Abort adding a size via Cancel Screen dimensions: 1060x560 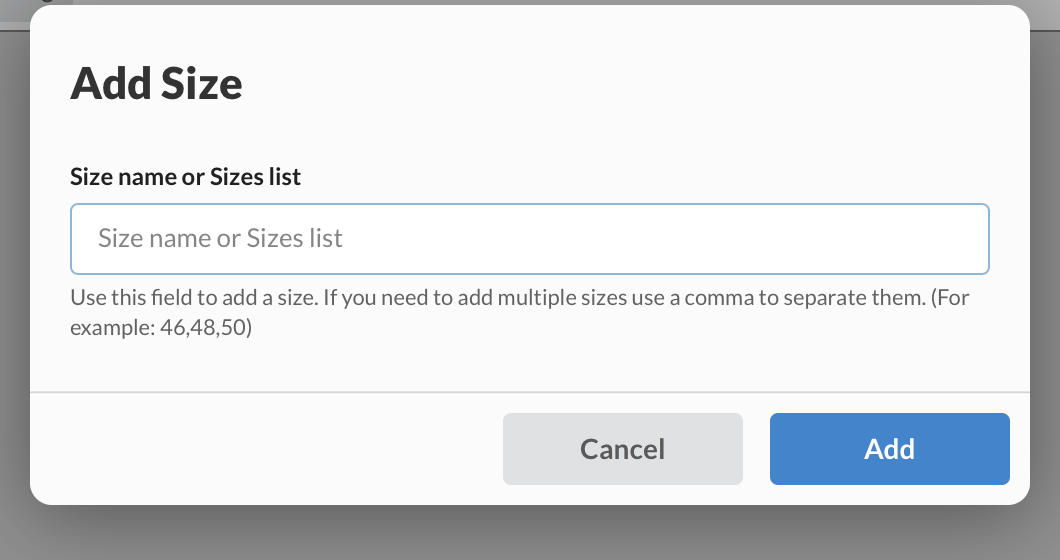point(622,449)
